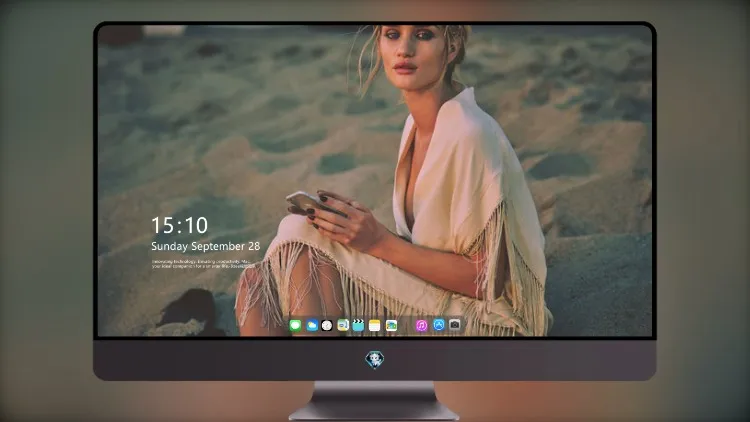Open the Videos clapperboard app in dock
750x422 pixels.
(x=358, y=325)
